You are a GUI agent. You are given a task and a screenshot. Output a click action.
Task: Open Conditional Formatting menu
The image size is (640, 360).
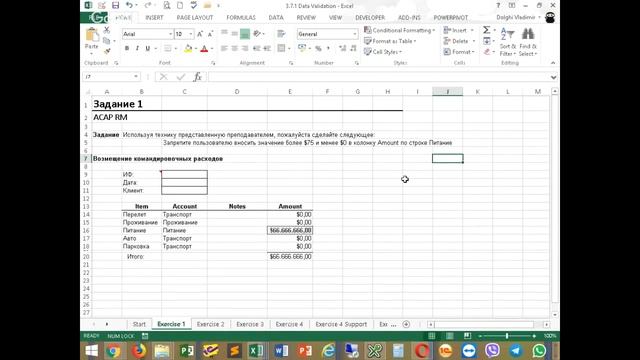[399, 30]
